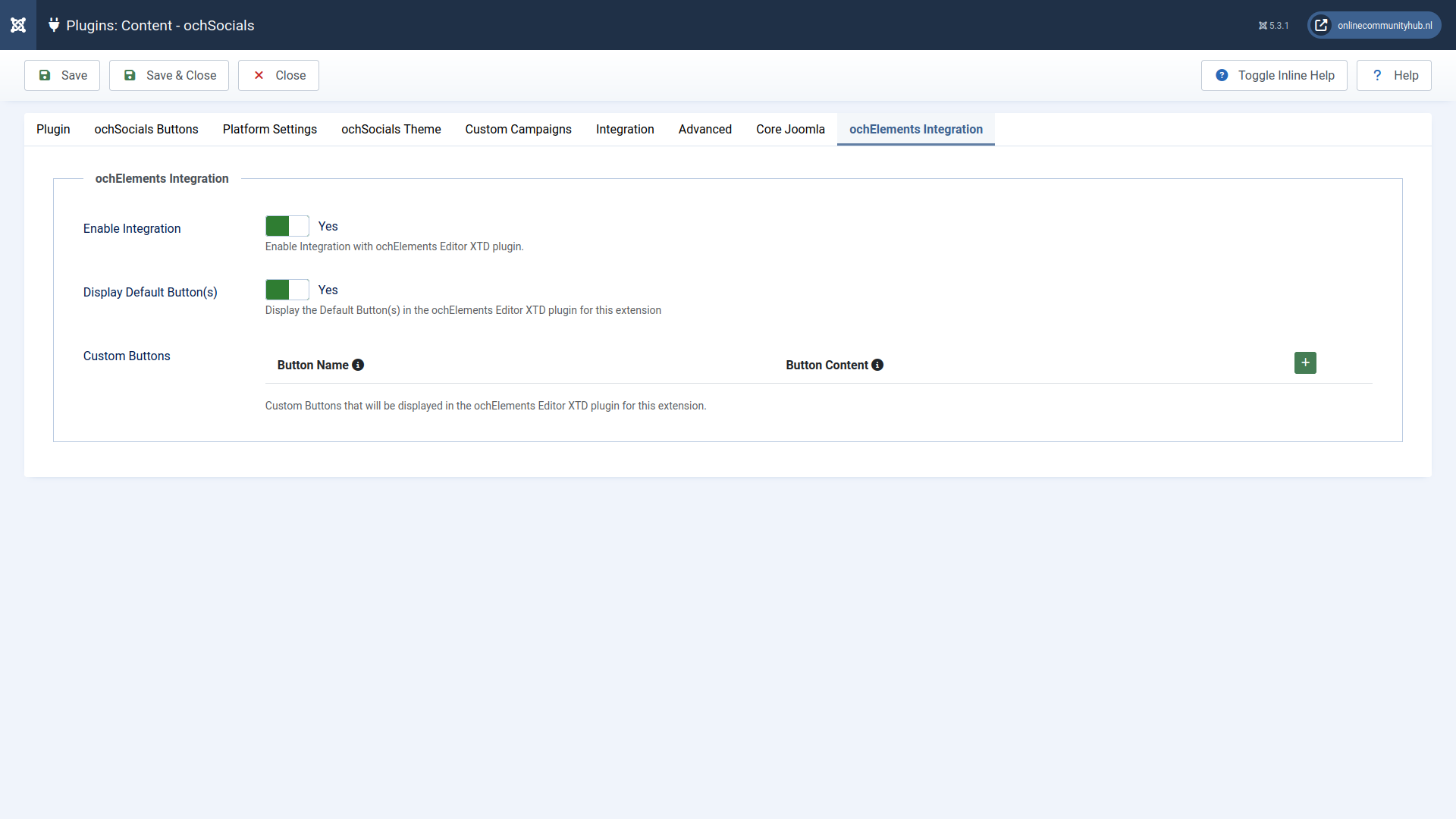Open the Help button

click(x=1394, y=75)
